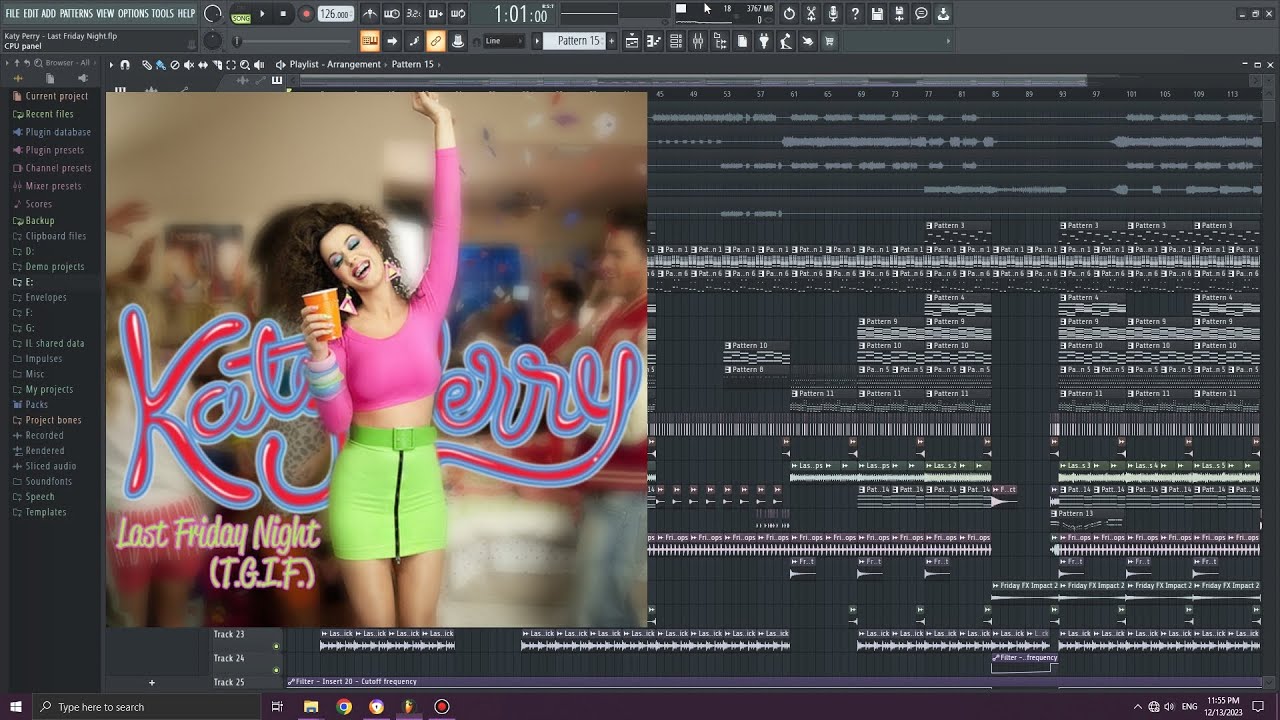Image resolution: width=1280 pixels, height=720 pixels.
Task: Toggle the playlist magnet snap icon
Action: pyautogui.click(x=125, y=64)
